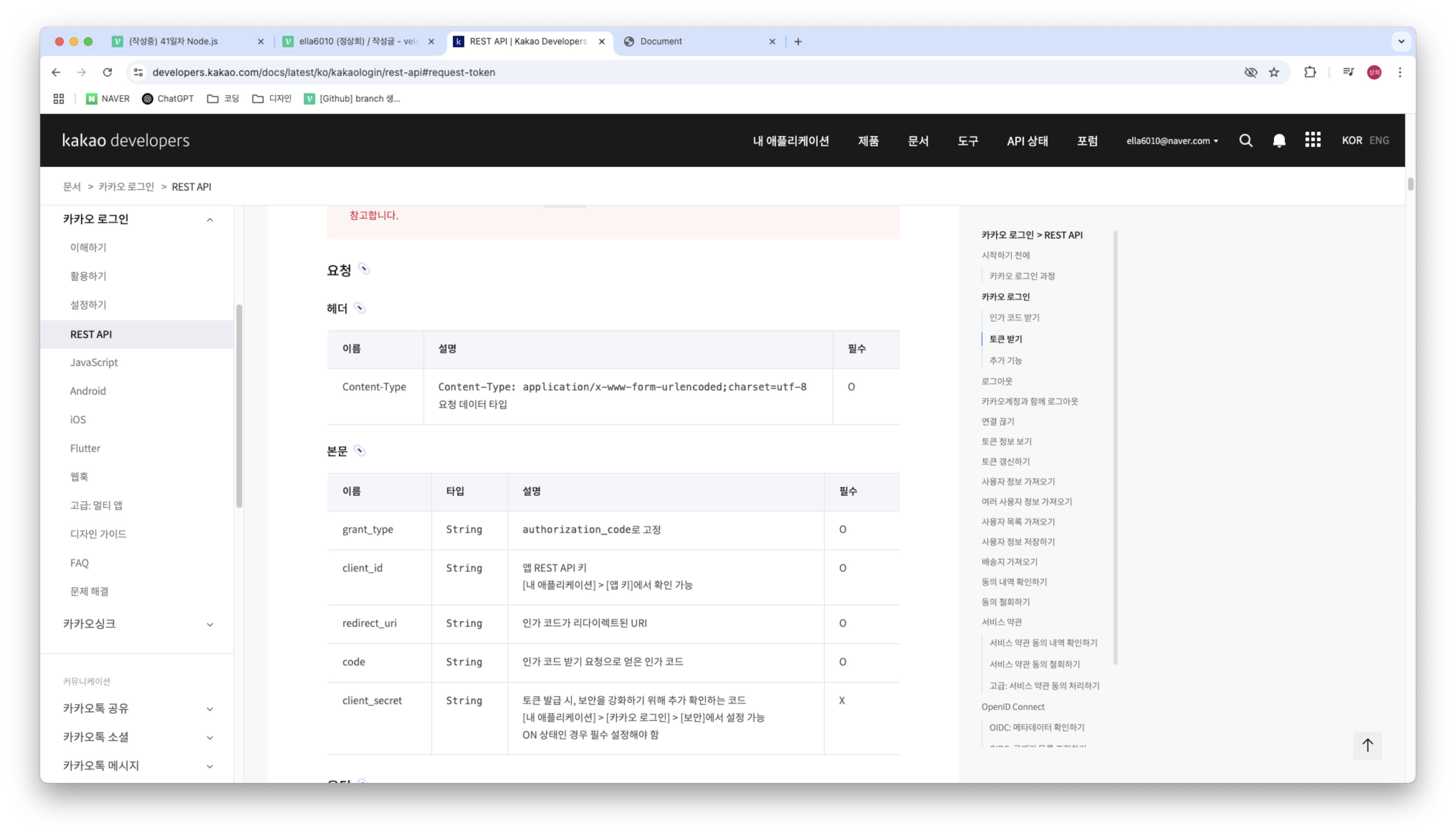Open the 코딩 bookmark folder
Image resolution: width=1456 pixels, height=836 pixels.
223,99
